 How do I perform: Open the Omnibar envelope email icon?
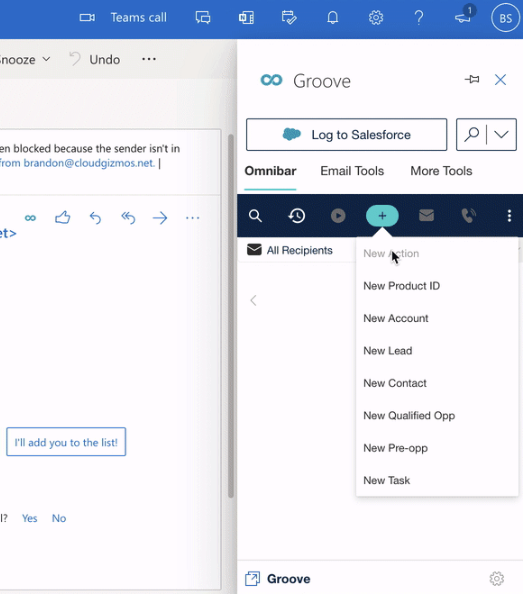(x=426, y=215)
